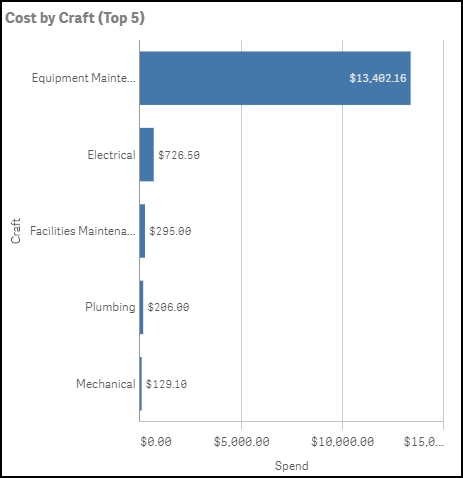Click the Equipment Mainte... craft label
Screen dimensions: 463x478
click(83, 78)
